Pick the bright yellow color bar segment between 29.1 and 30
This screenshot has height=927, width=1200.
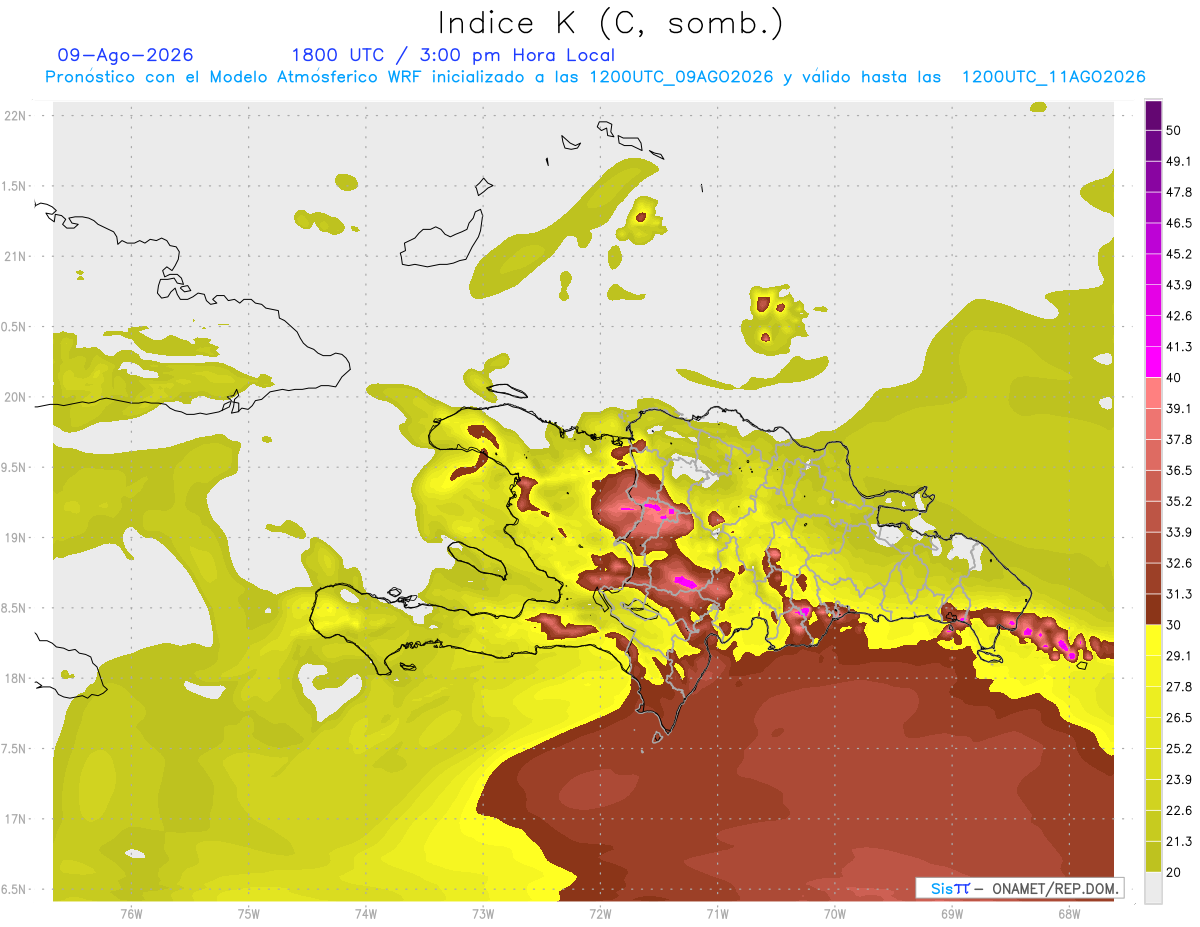coord(1153,639)
